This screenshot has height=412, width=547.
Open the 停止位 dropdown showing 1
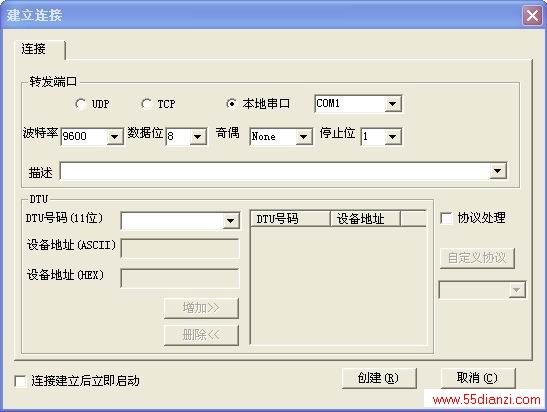click(392, 136)
